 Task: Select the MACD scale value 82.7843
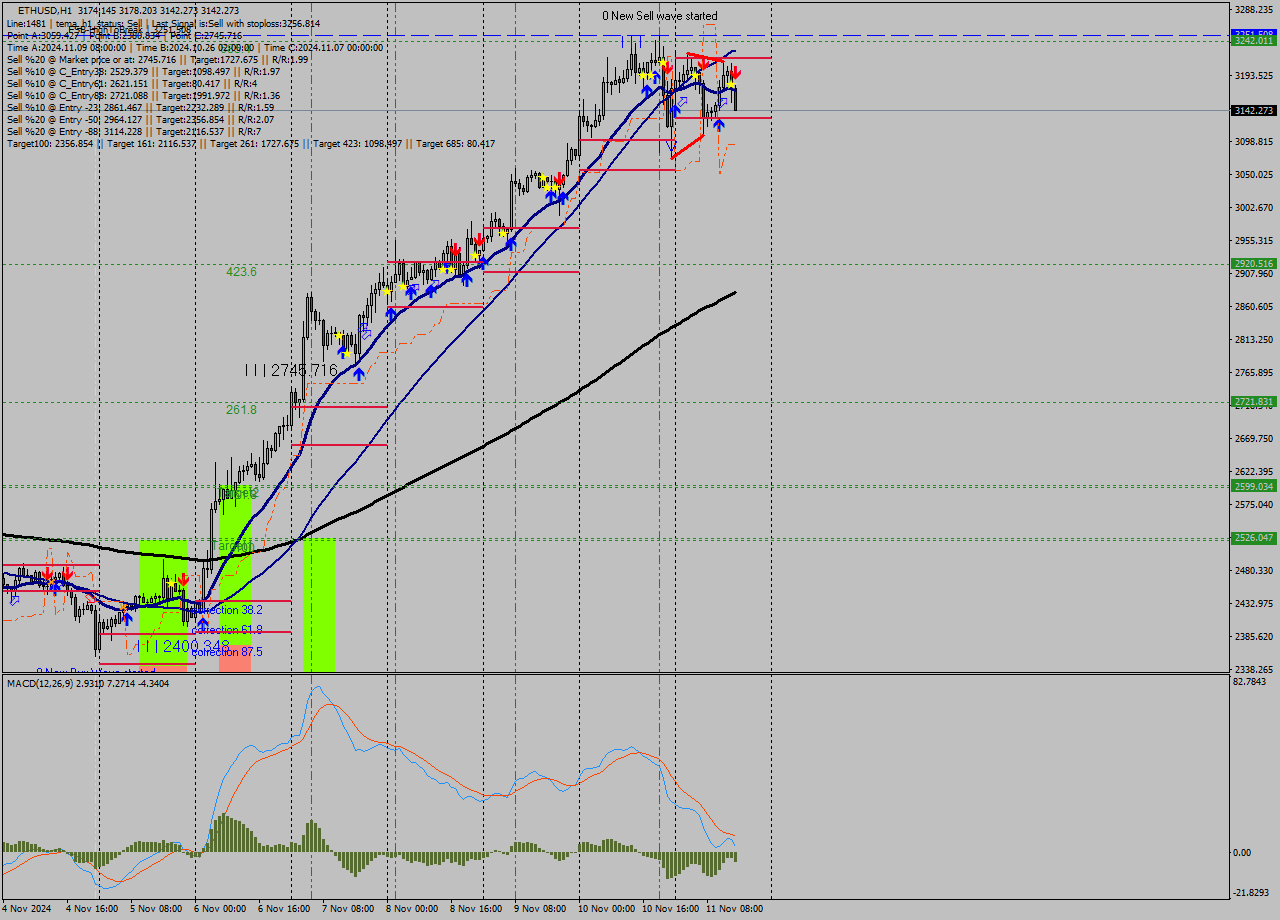tap(1250, 682)
